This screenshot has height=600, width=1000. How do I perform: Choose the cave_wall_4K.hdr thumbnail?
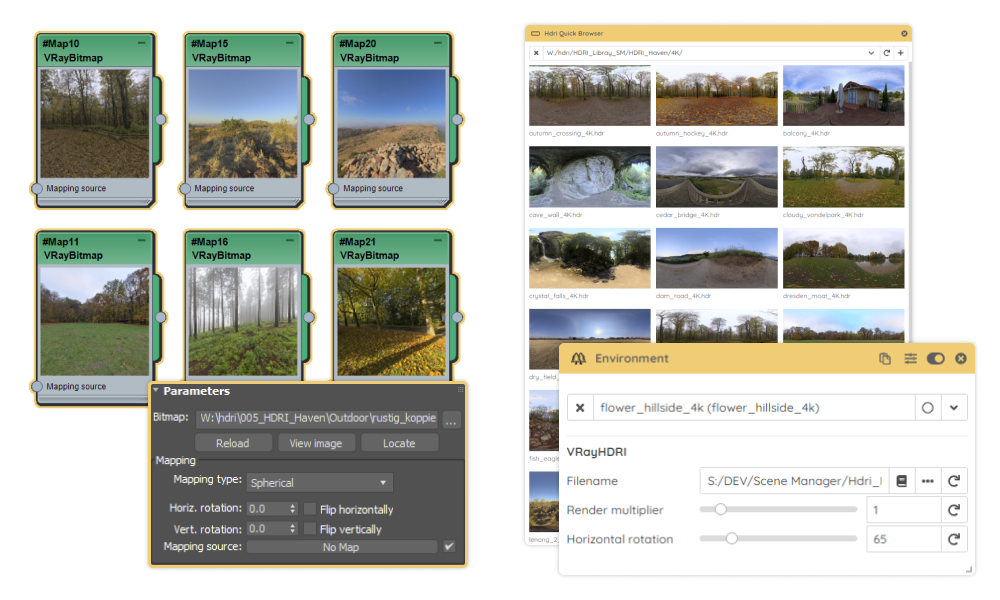click(589, 177)
